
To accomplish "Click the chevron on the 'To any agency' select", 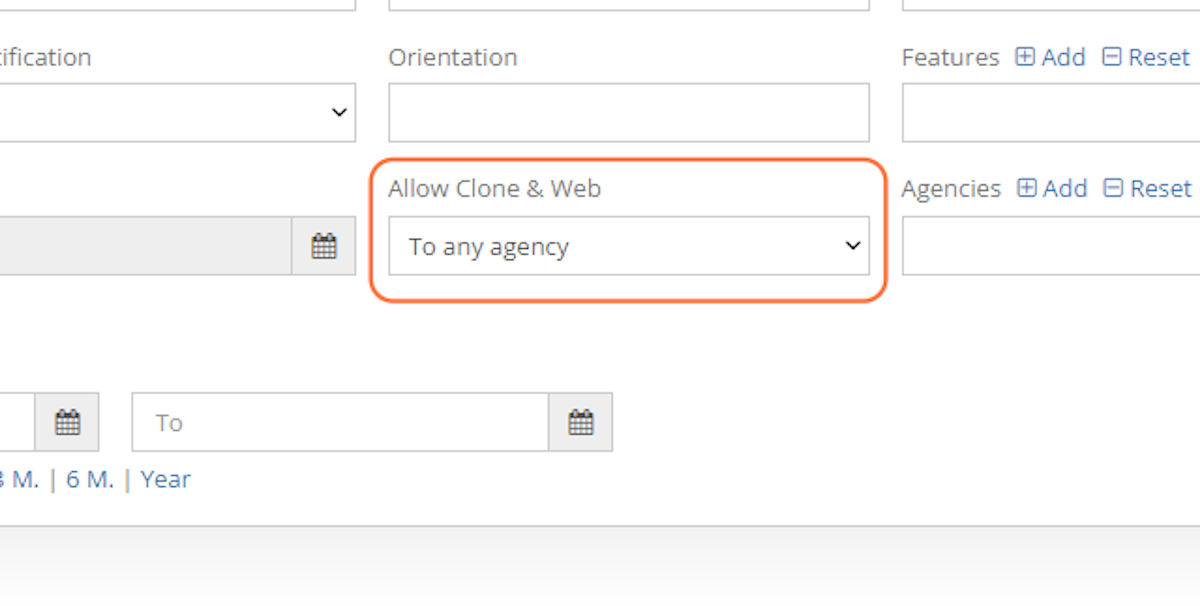I will 852,246.
